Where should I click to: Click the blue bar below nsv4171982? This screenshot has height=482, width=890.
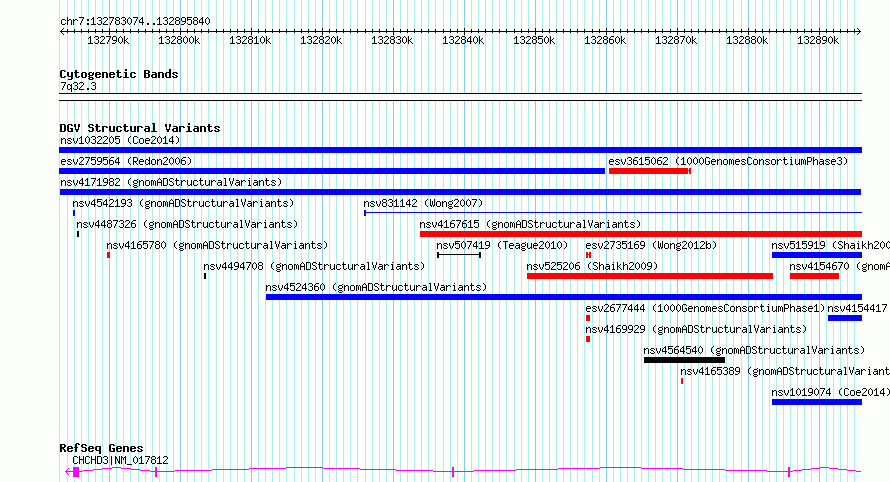460,192
